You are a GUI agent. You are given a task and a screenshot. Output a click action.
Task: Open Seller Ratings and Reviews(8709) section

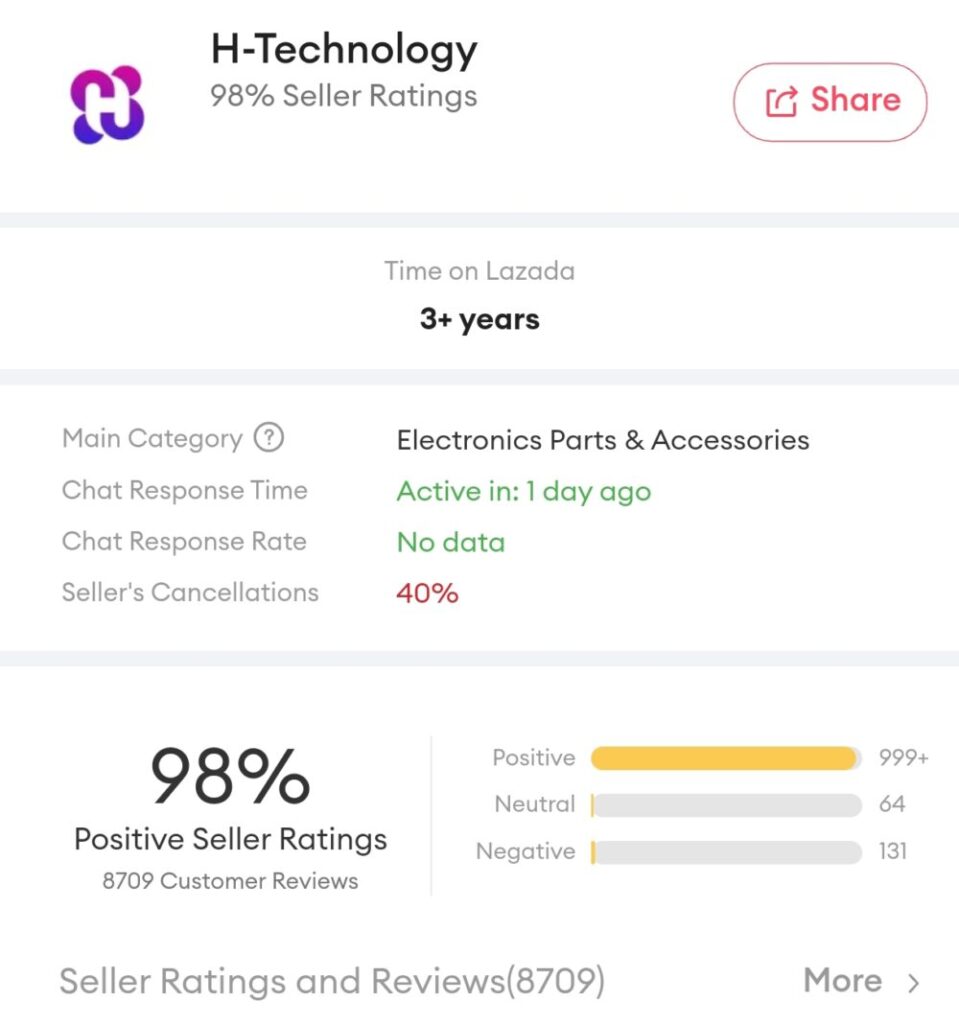332,981
